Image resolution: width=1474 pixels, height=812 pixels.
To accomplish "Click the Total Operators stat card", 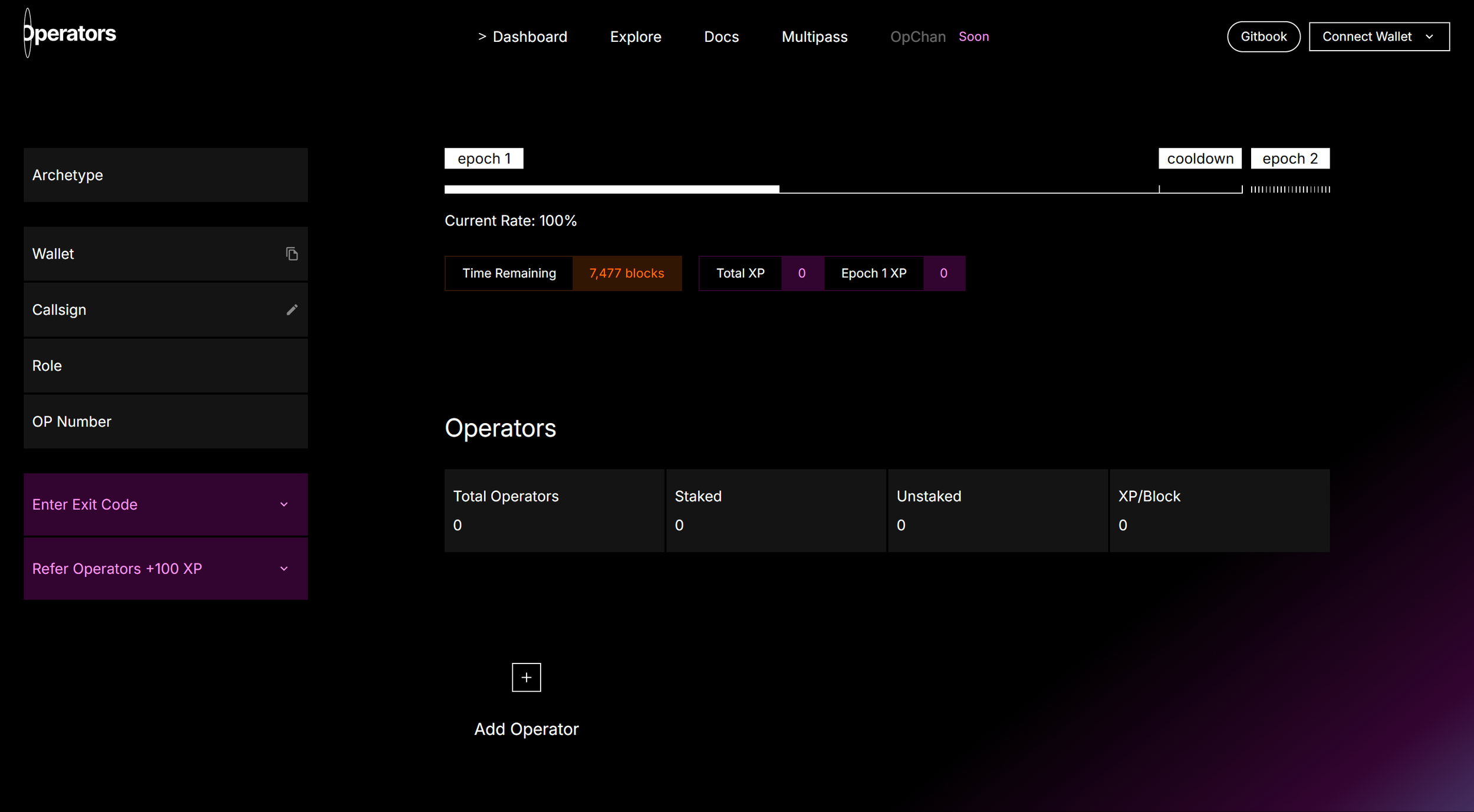I will coord(554,510).
